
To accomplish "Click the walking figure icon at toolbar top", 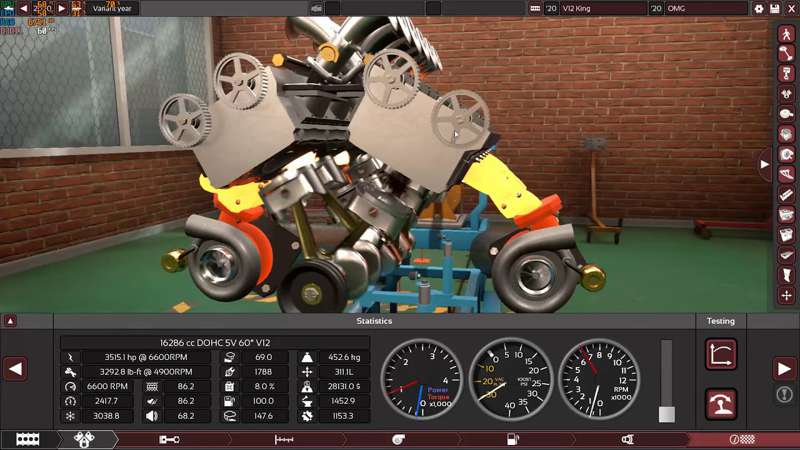I will point(786,33).
